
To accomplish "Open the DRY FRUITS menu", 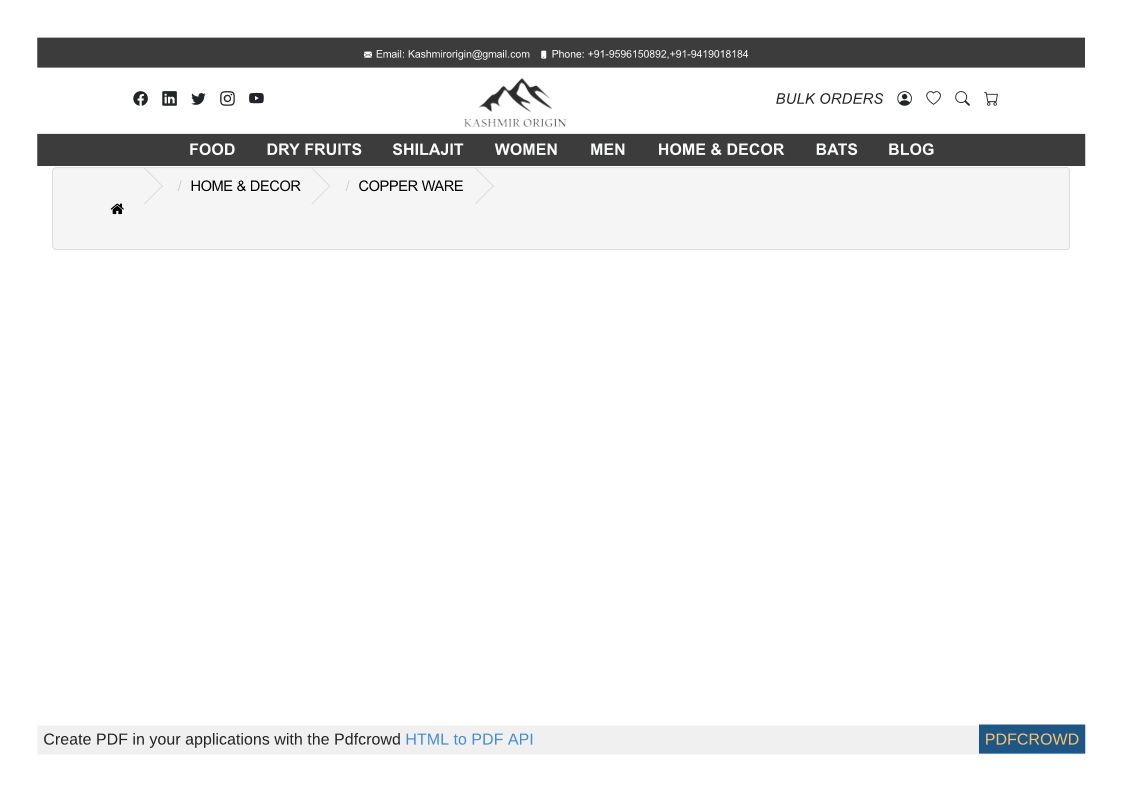I will pyautogui.click(x=314, y=149).
